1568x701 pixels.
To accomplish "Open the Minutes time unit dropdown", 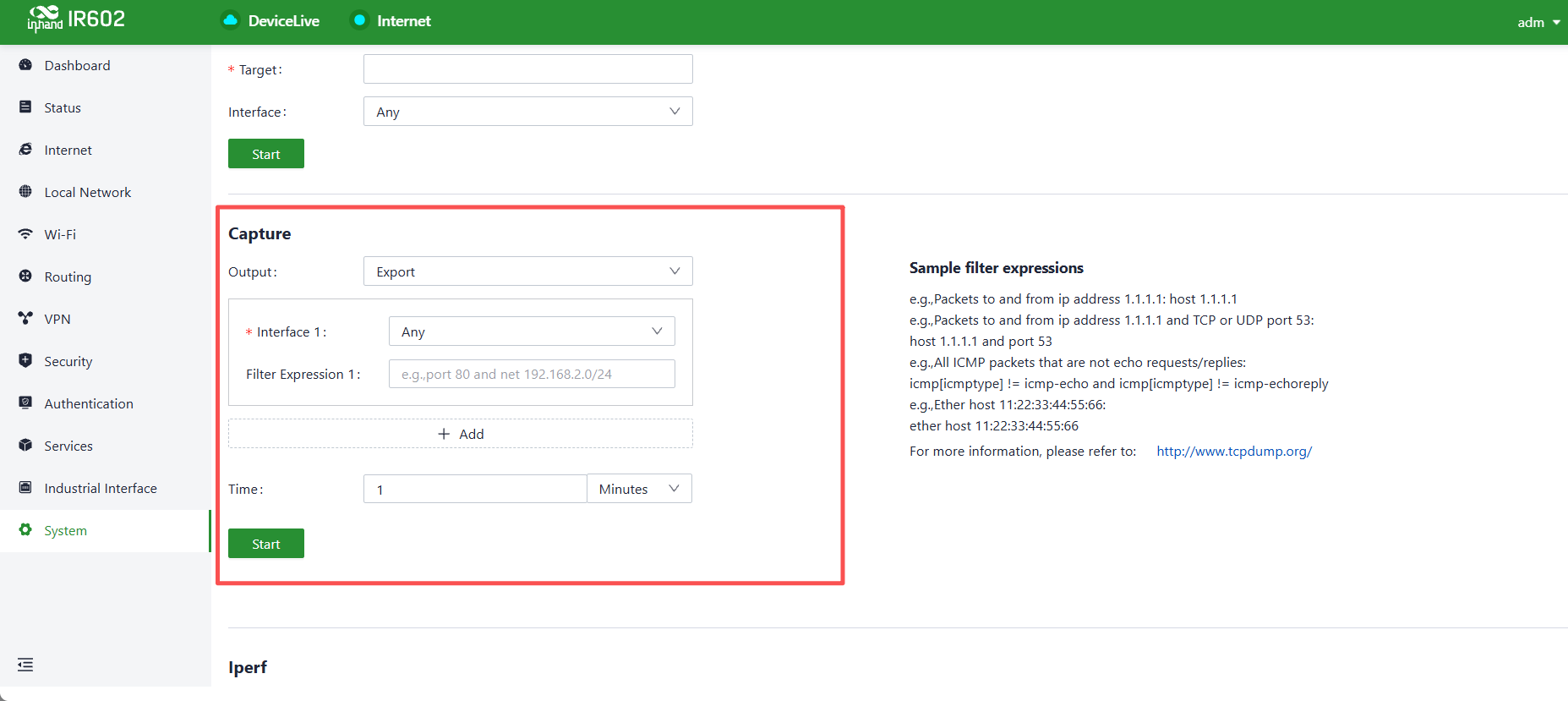I will click(639, 489).
